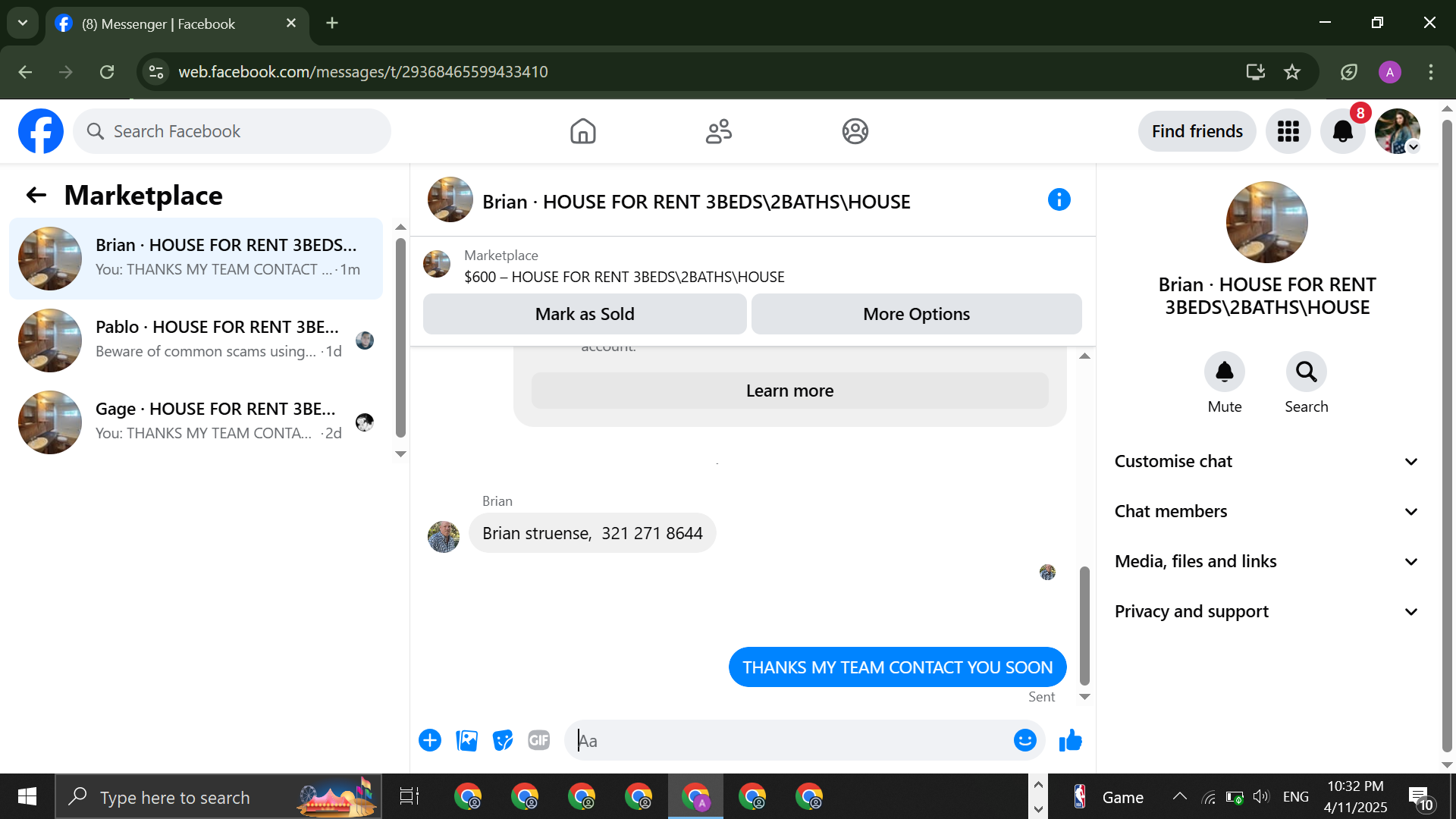This screenshot has height=819, width=1456.
Task: Open the Friends icon in top navigation
Action: coord(719,131)
